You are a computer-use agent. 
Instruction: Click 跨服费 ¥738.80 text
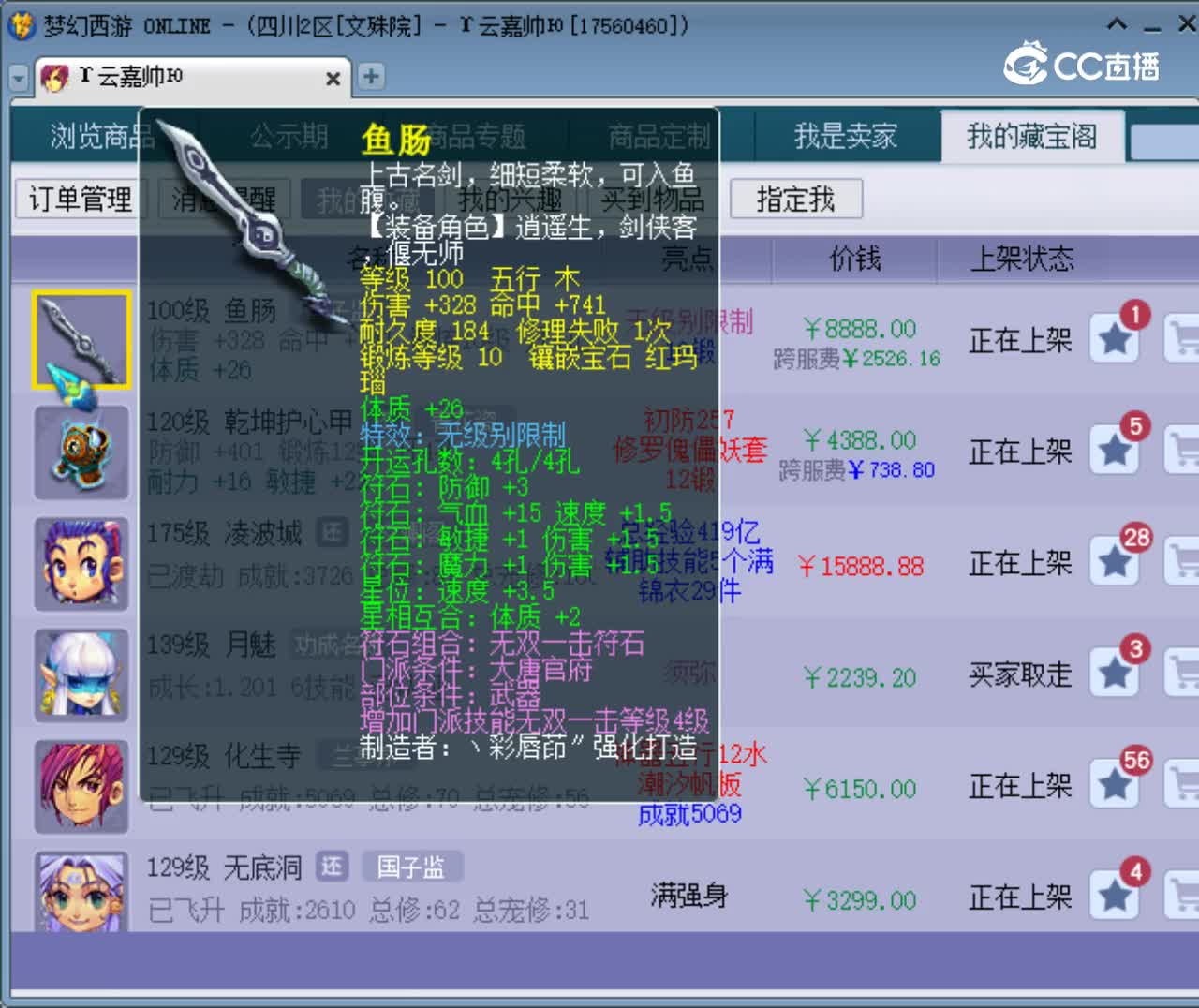(x=857, y=470)
